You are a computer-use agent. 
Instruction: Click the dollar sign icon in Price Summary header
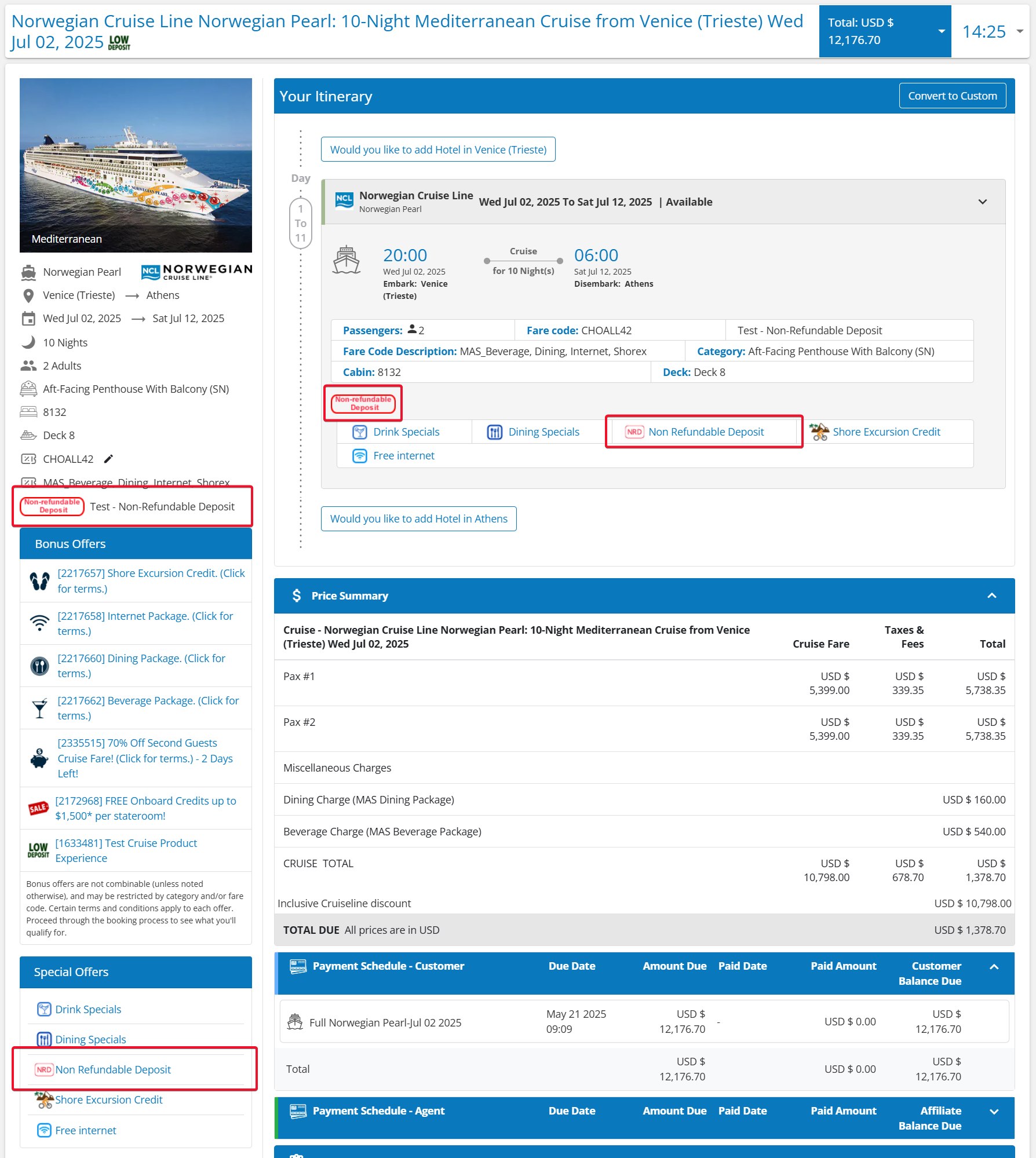pyautogui.click(x=297, y=596)
